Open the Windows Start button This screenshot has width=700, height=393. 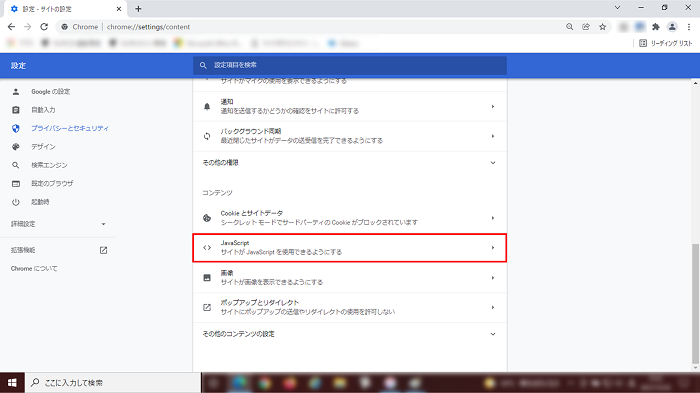[12, 383]
